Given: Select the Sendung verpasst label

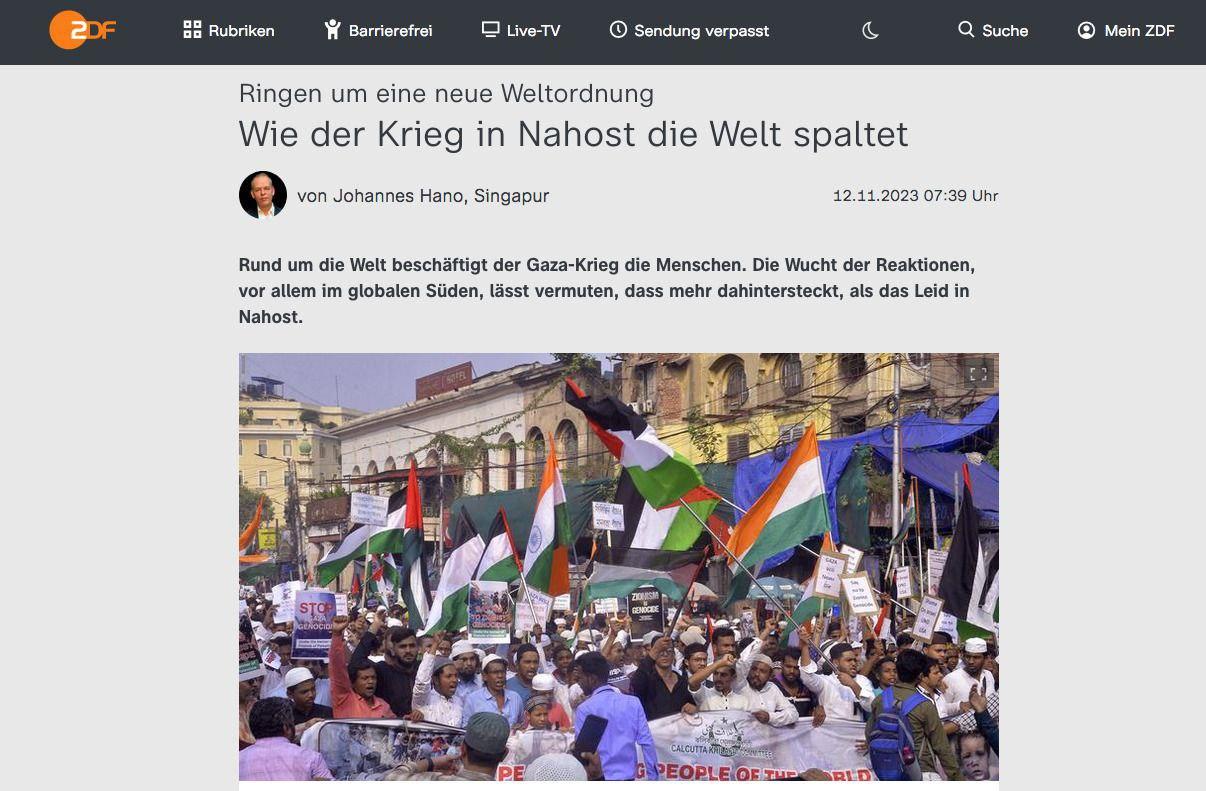Looking at the screenshot, I should [x=702, y=31].
